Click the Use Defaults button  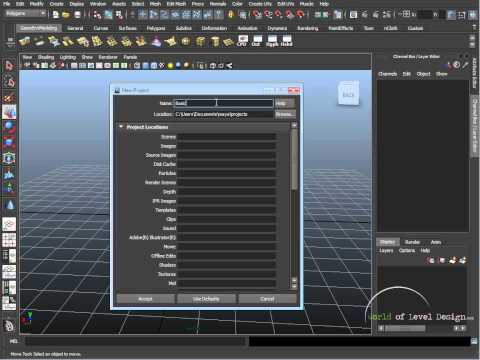click(x=206, y=299)
